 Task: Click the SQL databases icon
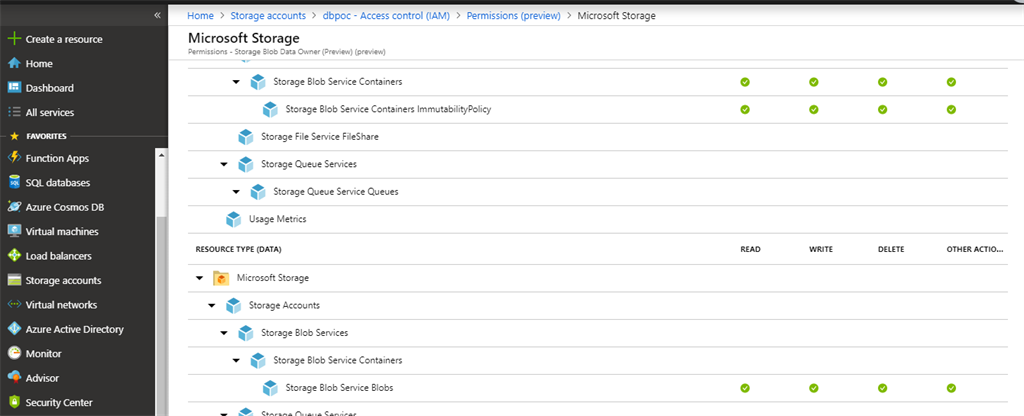click(14, 183)
